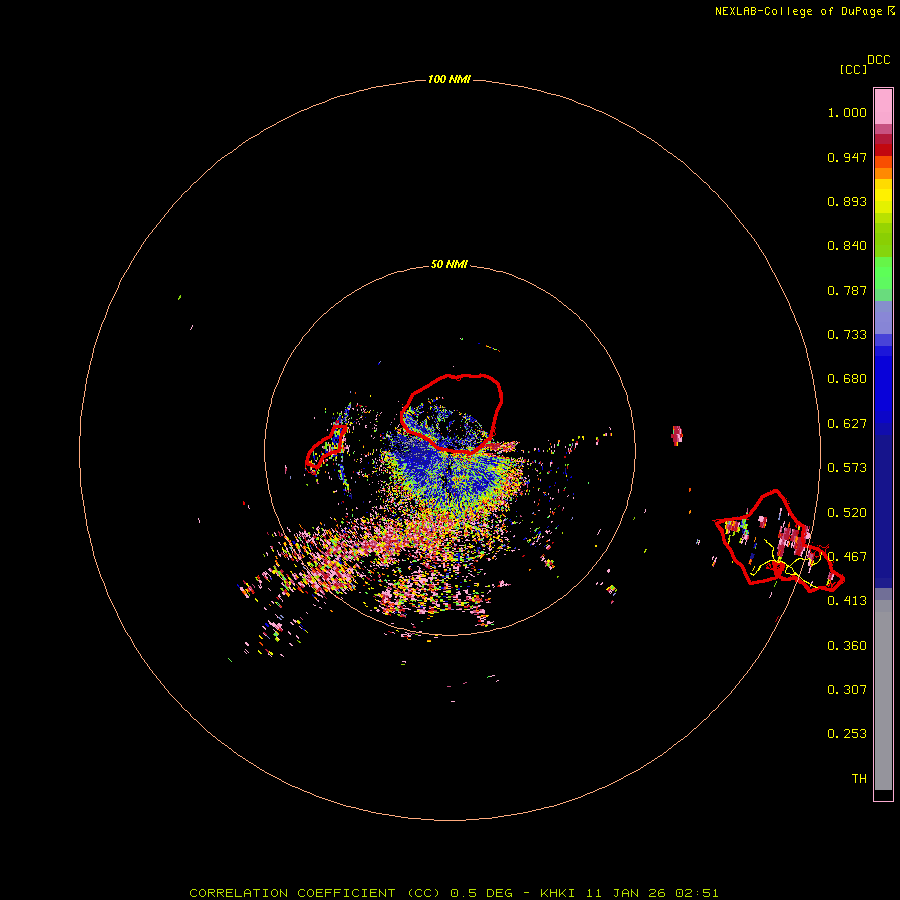900x900 pixels.
Task: Select the 0.253 scale label
Action: pos(847,734)
